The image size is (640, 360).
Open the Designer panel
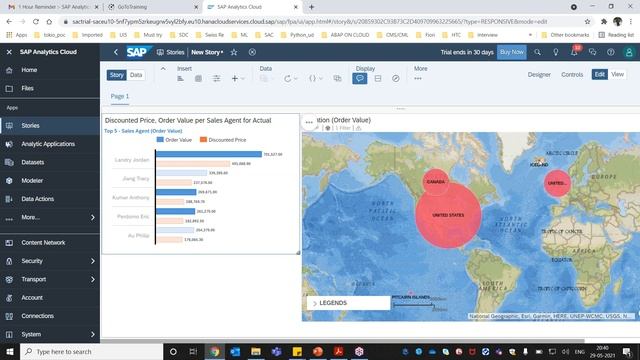pos(539,75)
